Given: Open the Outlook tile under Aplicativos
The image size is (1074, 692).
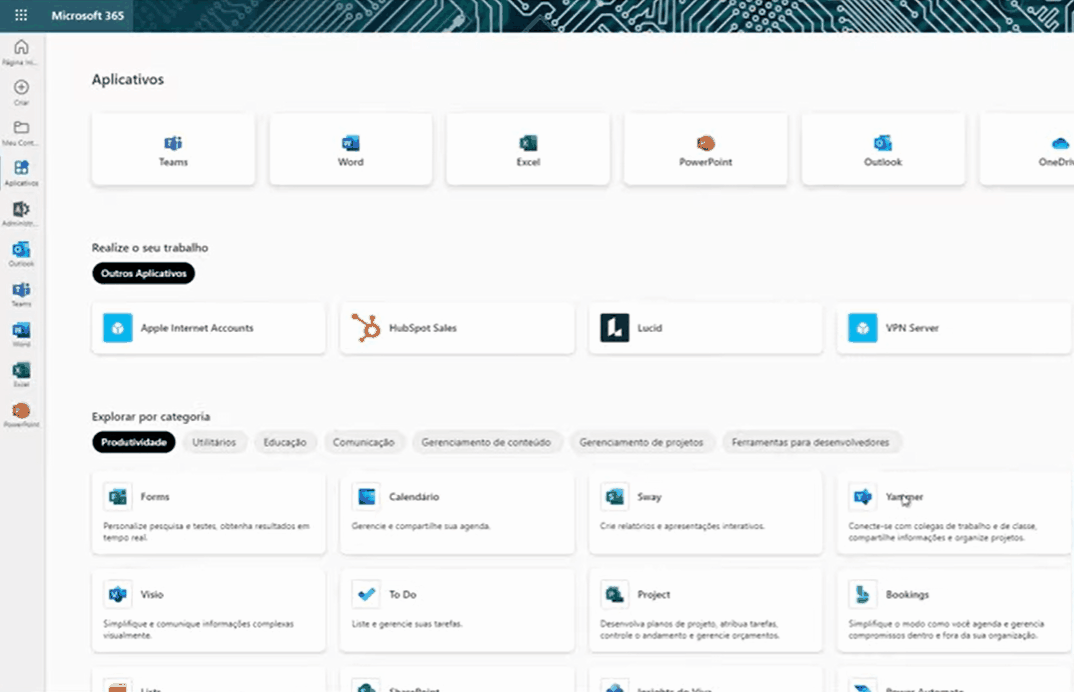Looking at the screenshot, I should 883,149.
